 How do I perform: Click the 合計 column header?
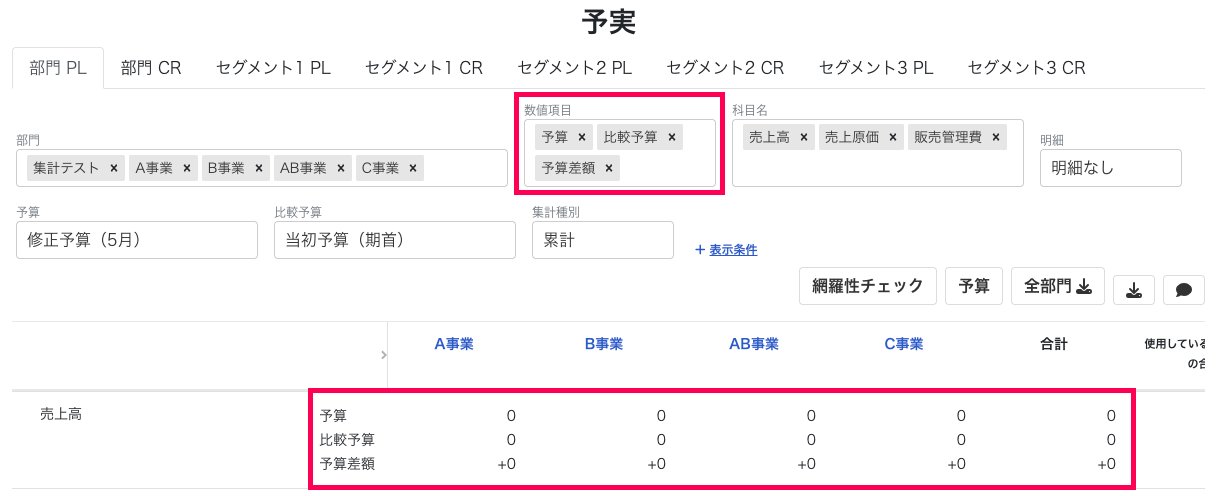click(1054, 344)
